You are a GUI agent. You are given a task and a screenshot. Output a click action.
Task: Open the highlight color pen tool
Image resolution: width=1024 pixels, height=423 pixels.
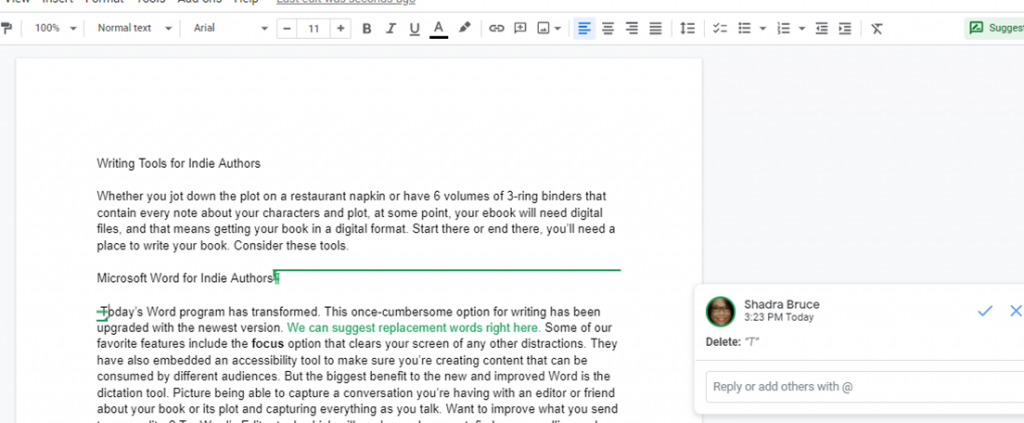tap(464, 28)
